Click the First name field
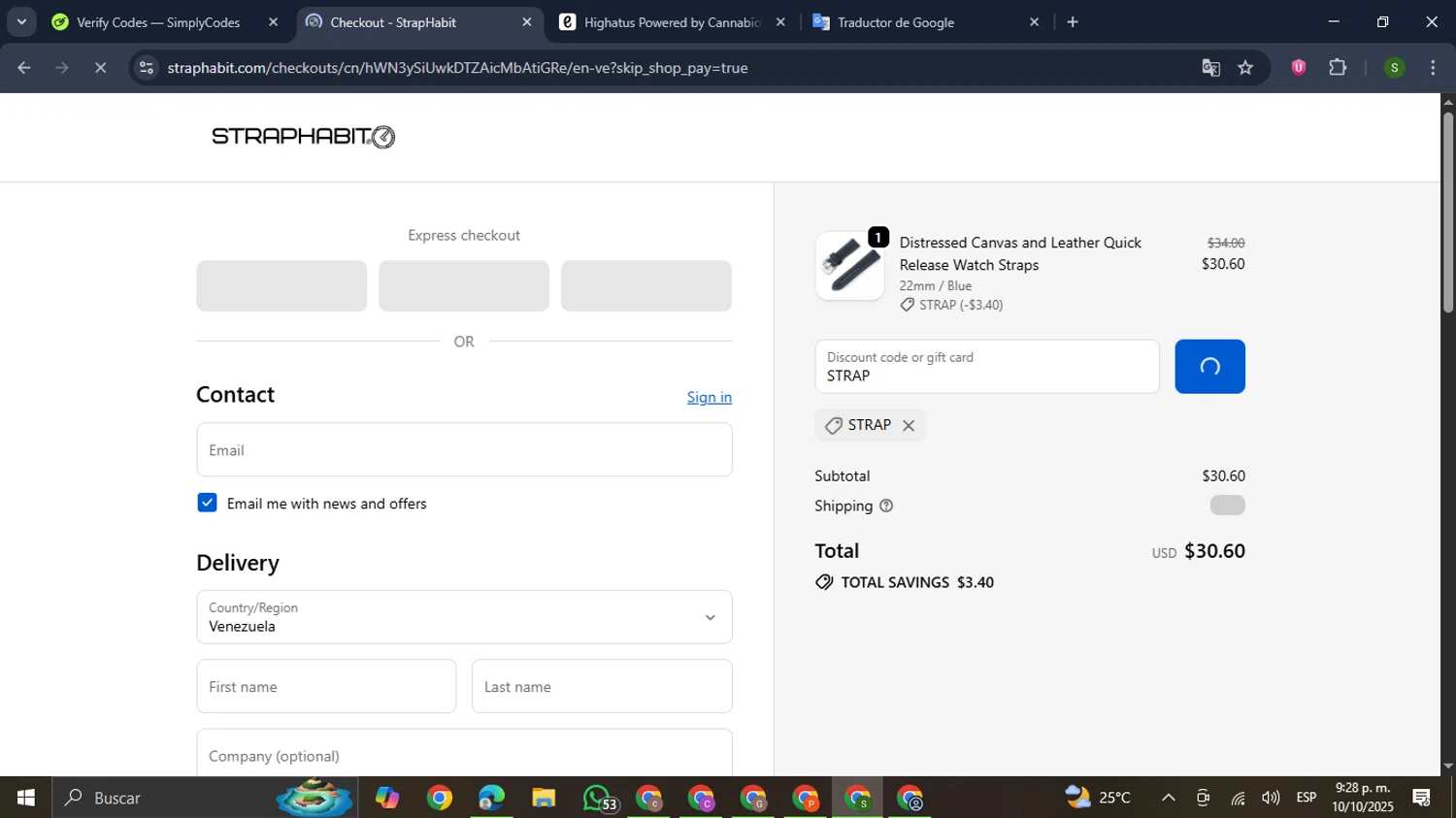This screenshot has height=818, width=1456. point(326,687)
